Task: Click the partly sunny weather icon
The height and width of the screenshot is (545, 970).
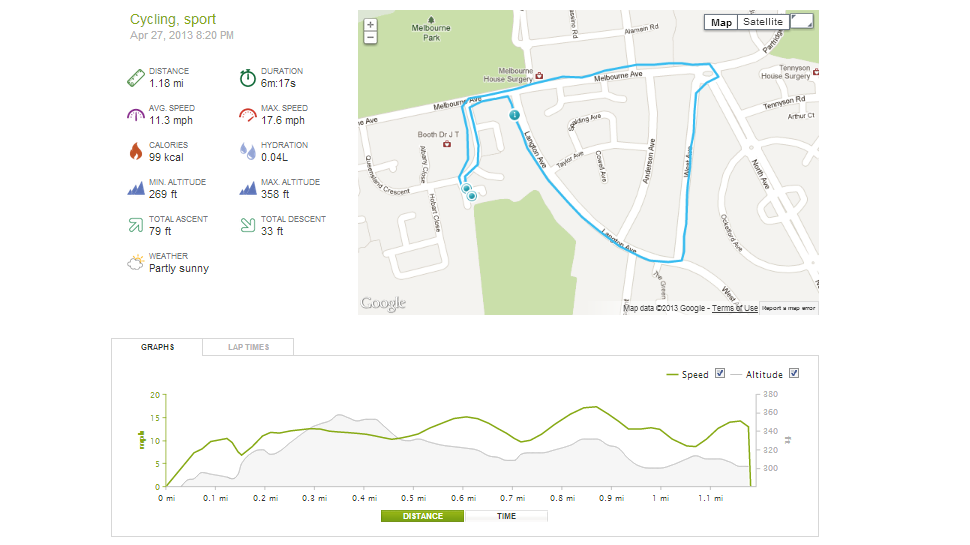Action: coord(135,262)
